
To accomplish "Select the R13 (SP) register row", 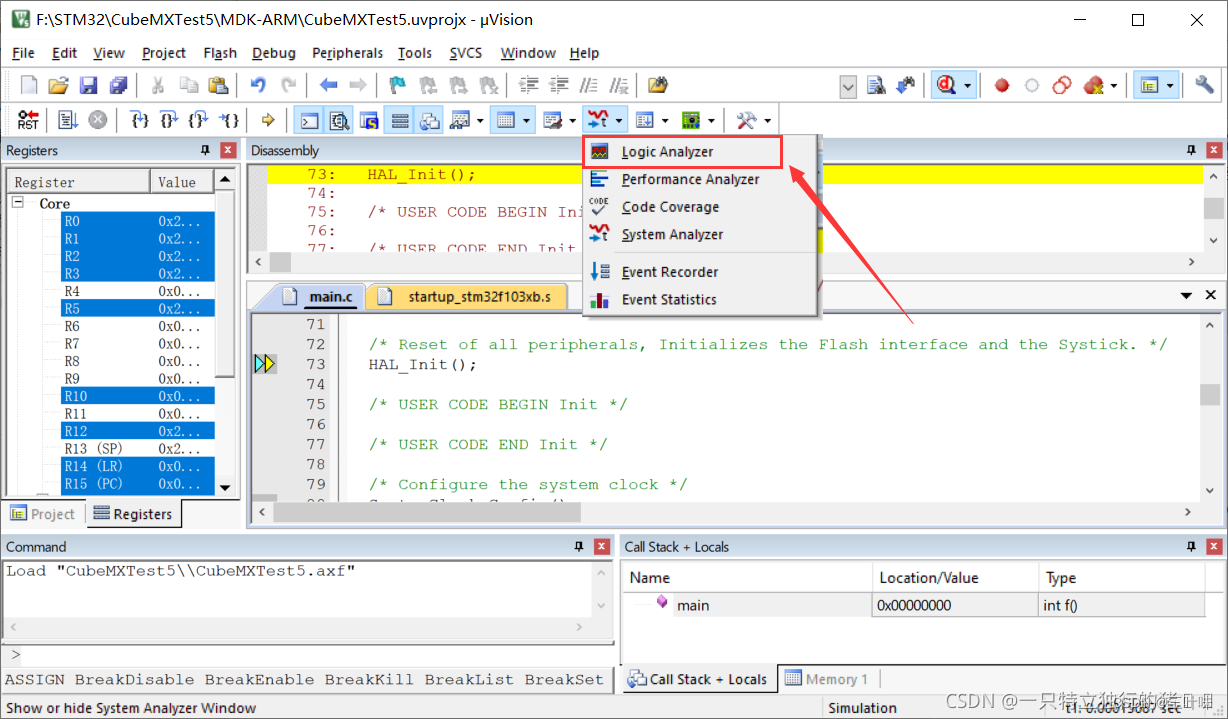I will coord(137,449).
